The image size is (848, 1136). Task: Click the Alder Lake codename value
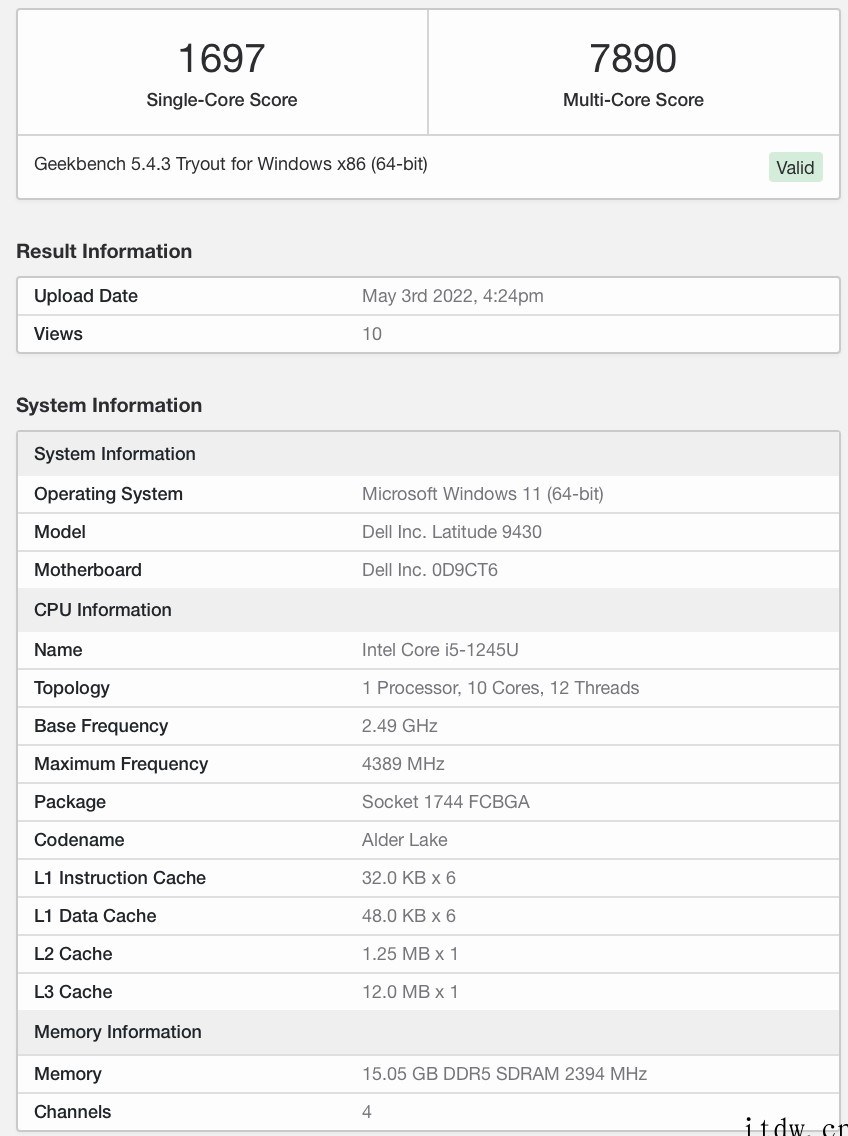(x=404, y=840)
